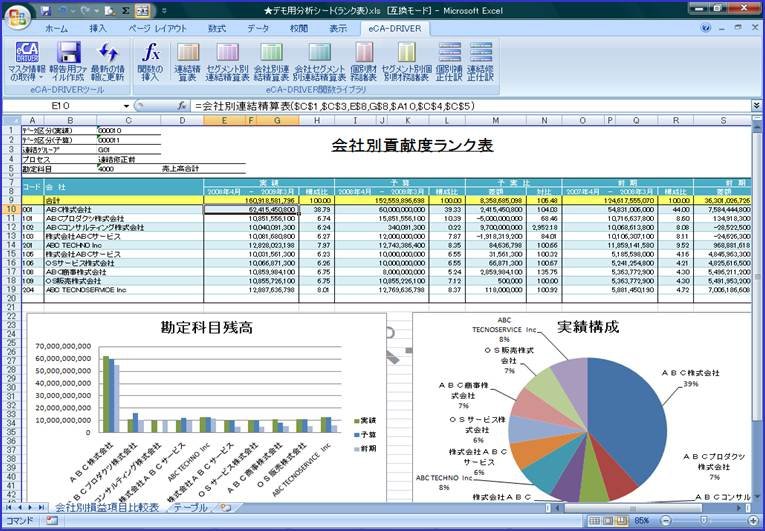Select cell ABC株式会社 in row 10

123,209
